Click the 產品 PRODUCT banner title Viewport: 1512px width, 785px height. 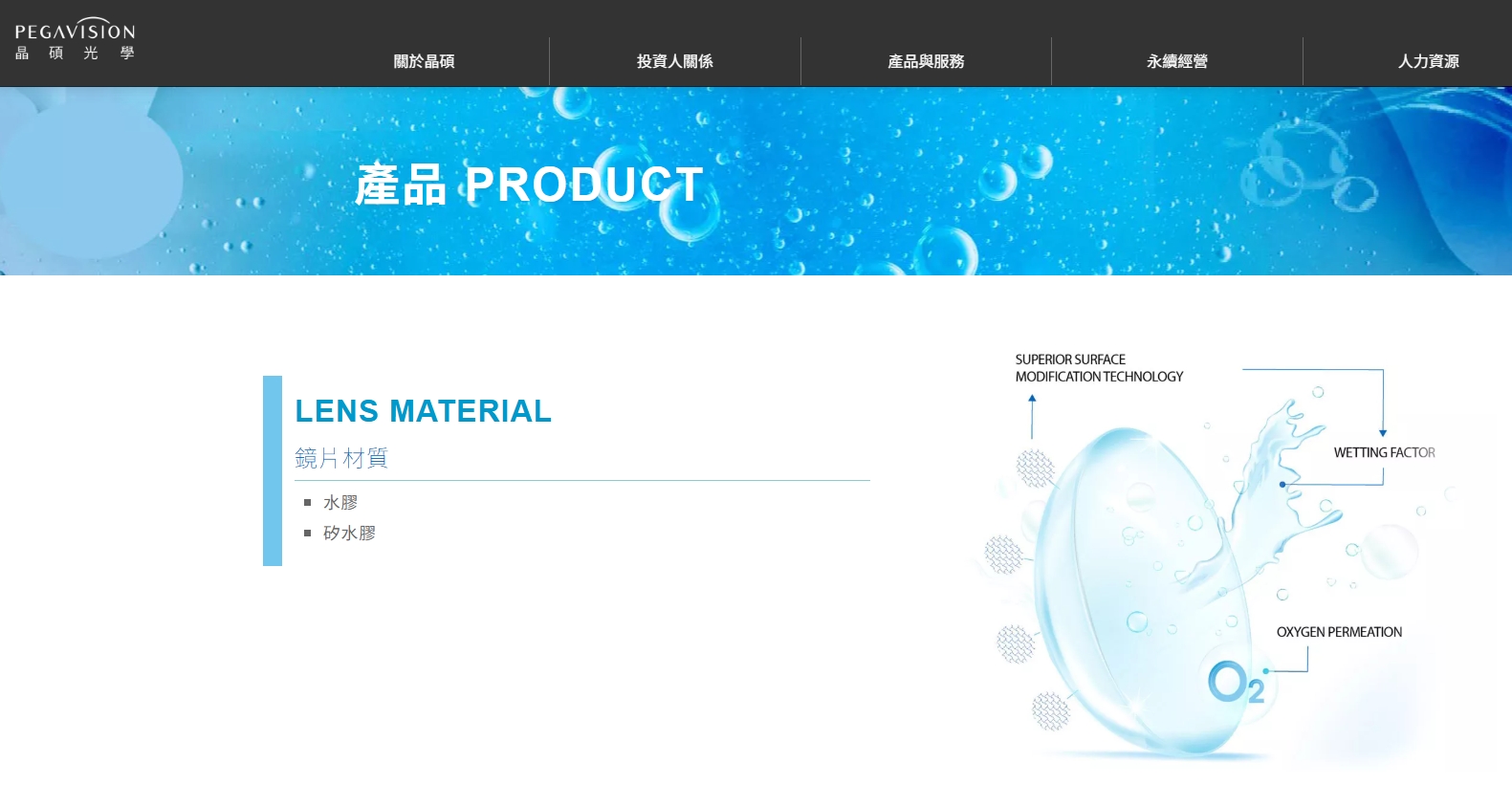[529, 185]
